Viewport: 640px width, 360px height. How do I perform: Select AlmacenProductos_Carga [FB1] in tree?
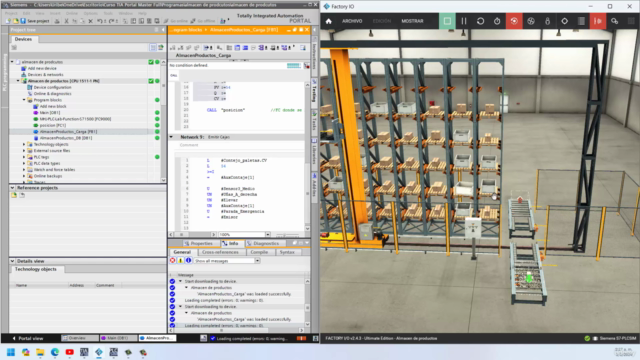click(68, 131)
